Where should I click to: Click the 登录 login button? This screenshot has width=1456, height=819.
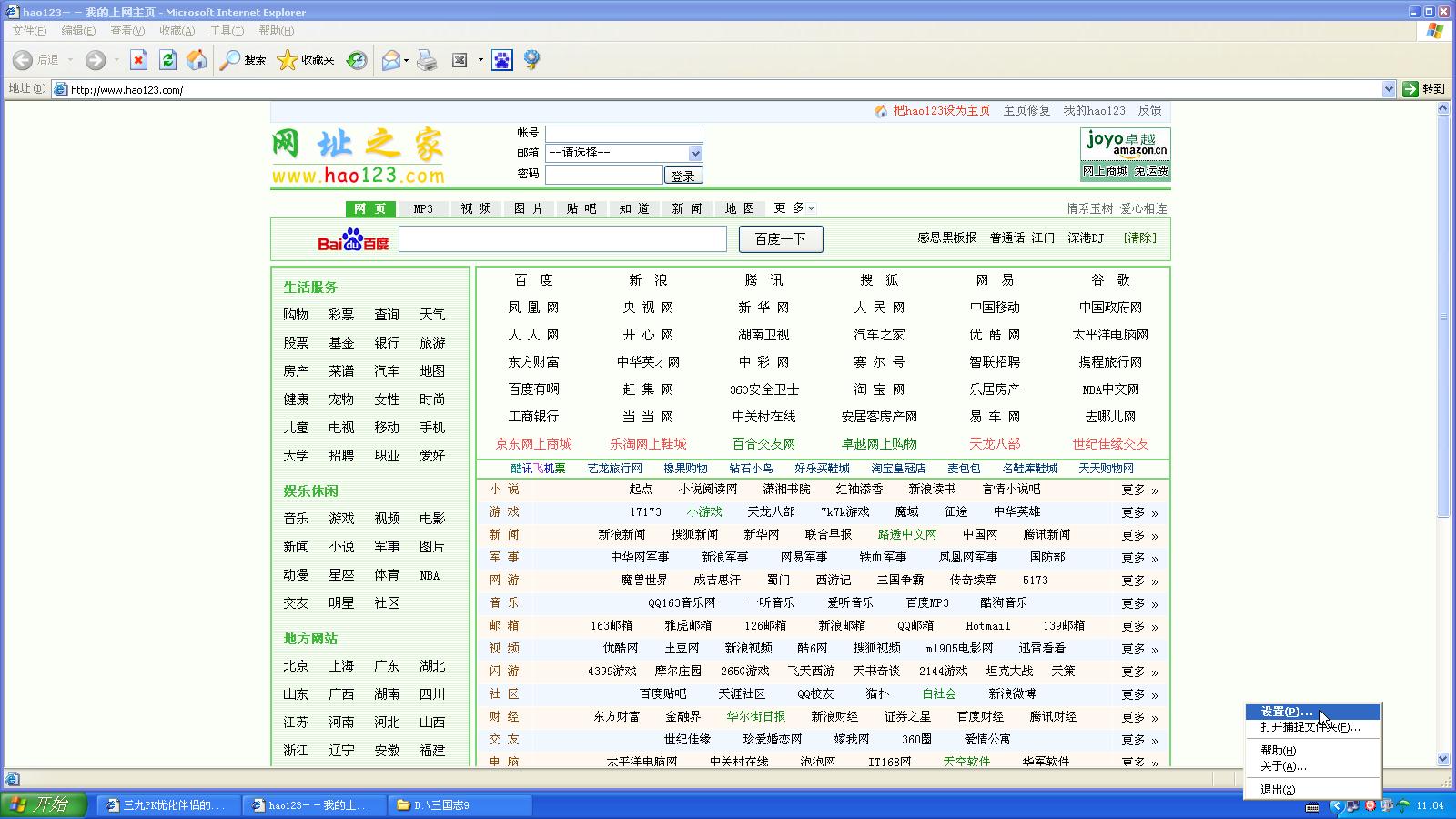(683, 176)
